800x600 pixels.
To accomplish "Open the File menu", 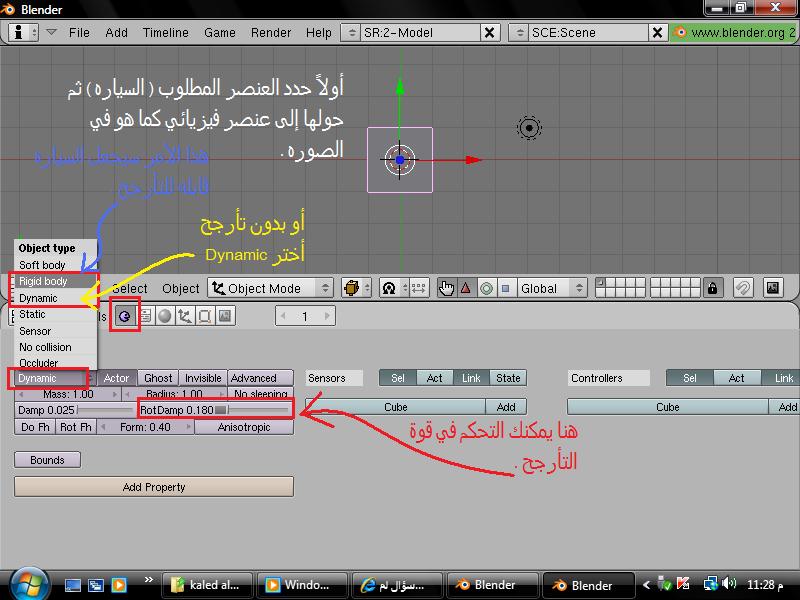I will coord(79,33).
